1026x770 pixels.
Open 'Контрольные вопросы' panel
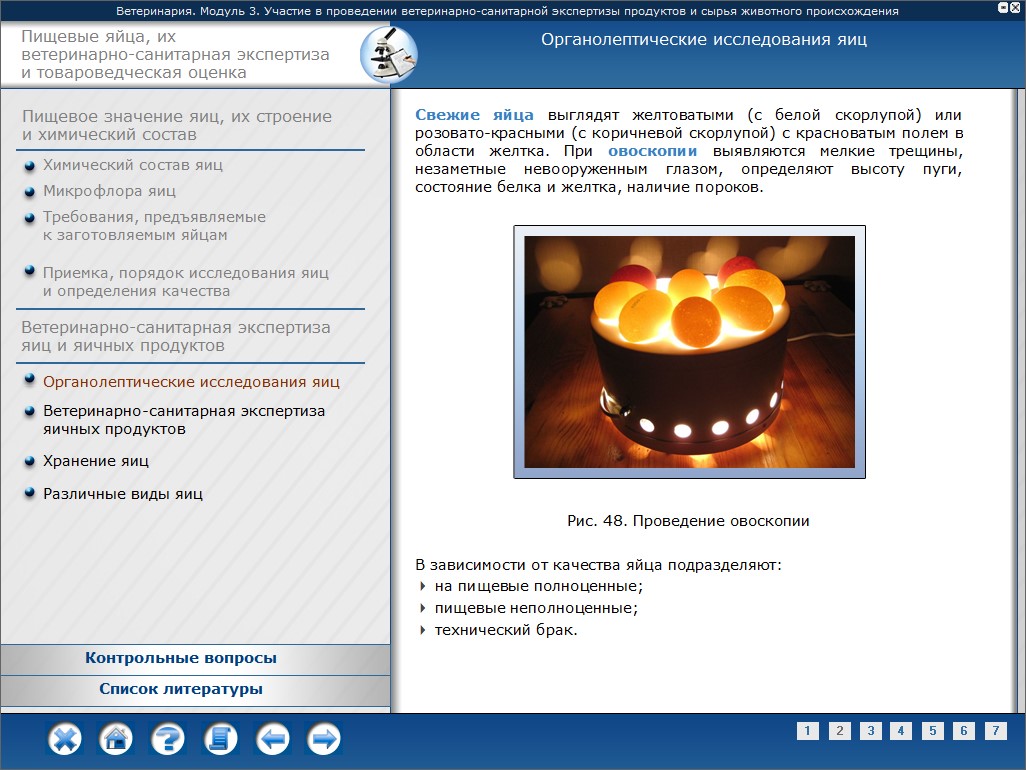click(x=181, y=658)
